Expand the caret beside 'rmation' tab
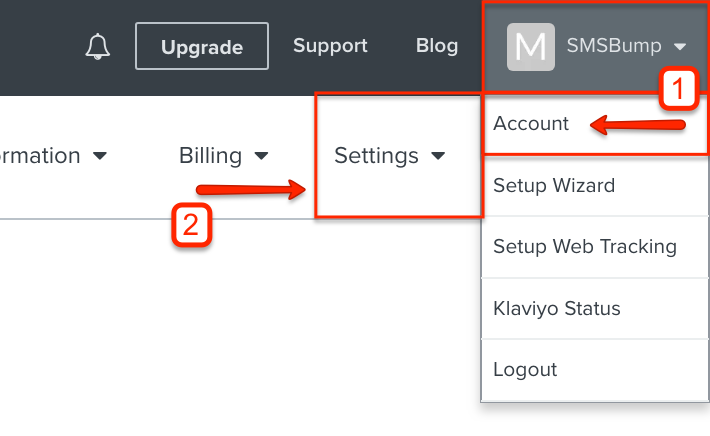This screenshot has height=436, width=710. click(x=100, y=156)
